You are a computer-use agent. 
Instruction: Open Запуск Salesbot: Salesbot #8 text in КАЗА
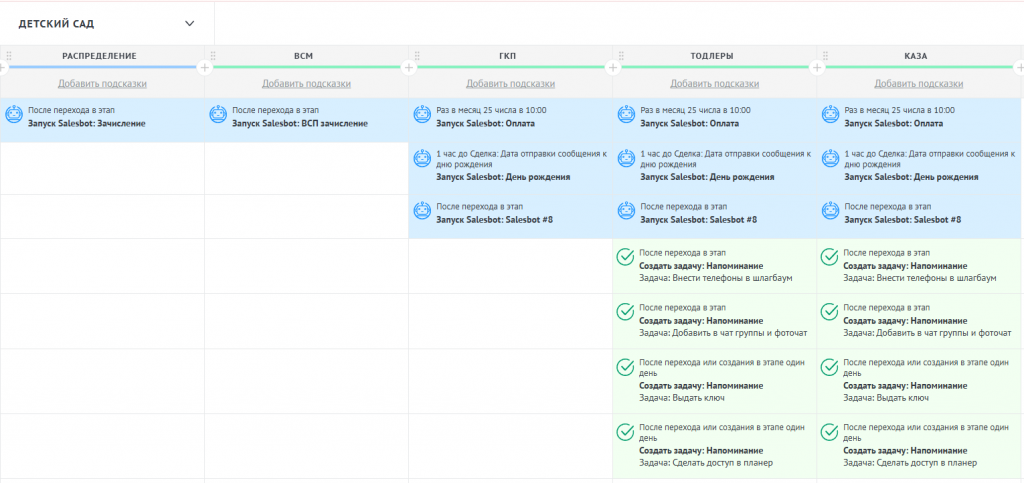tap(903, 220)
